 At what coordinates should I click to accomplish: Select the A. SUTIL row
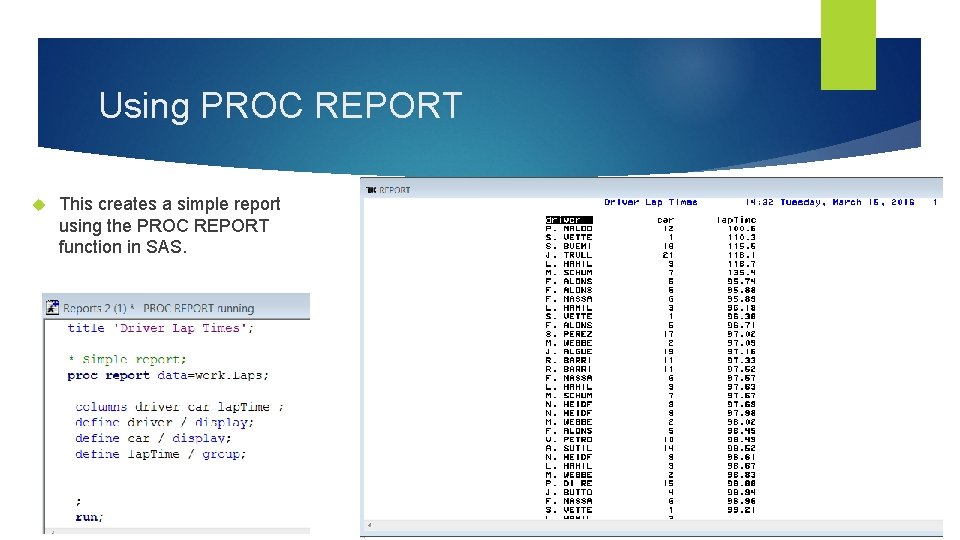pyautogui.click(x=651, y=449)
